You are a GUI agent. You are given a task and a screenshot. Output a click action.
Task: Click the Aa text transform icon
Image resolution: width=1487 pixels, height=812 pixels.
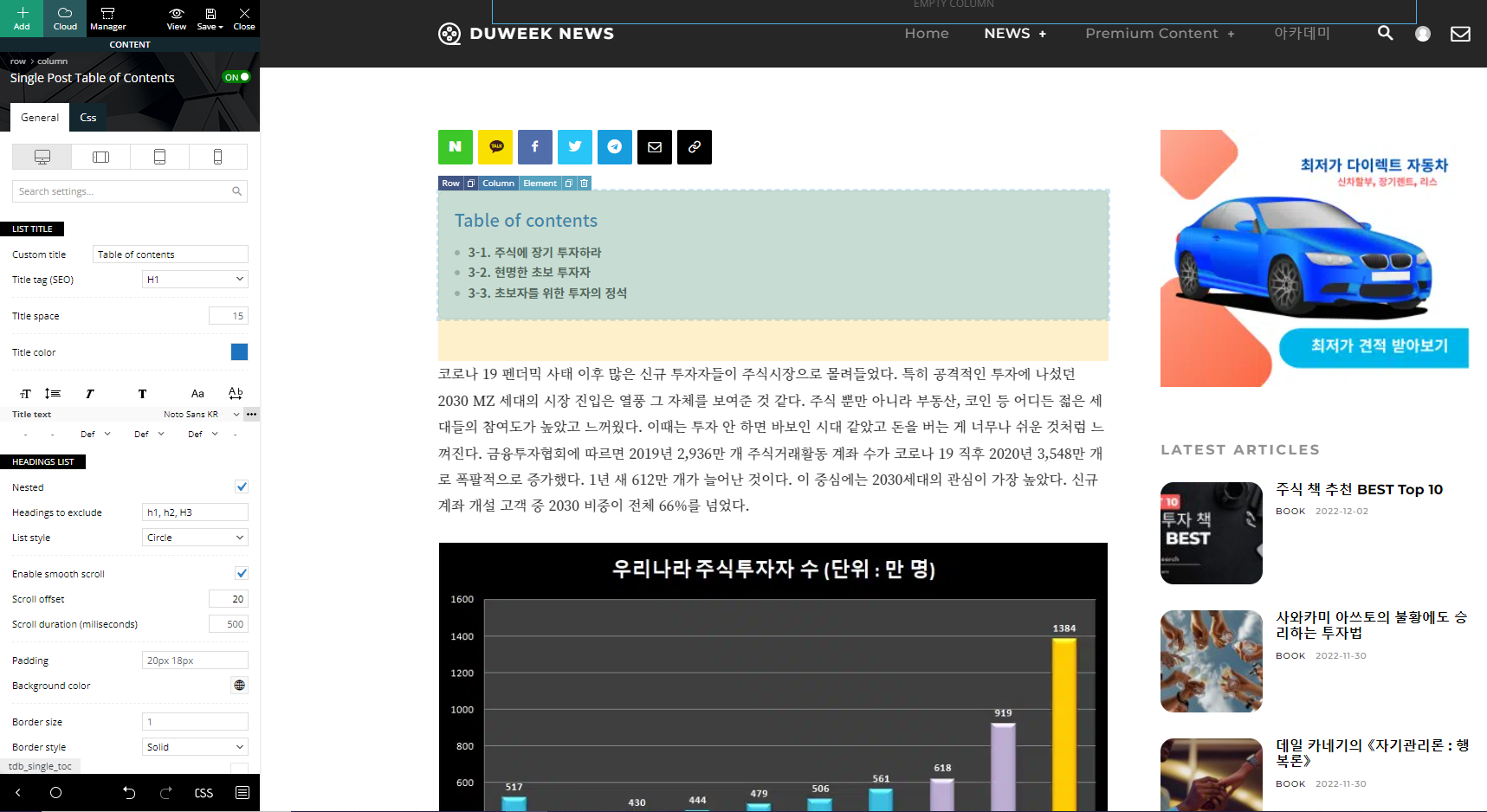click(197, 393)
